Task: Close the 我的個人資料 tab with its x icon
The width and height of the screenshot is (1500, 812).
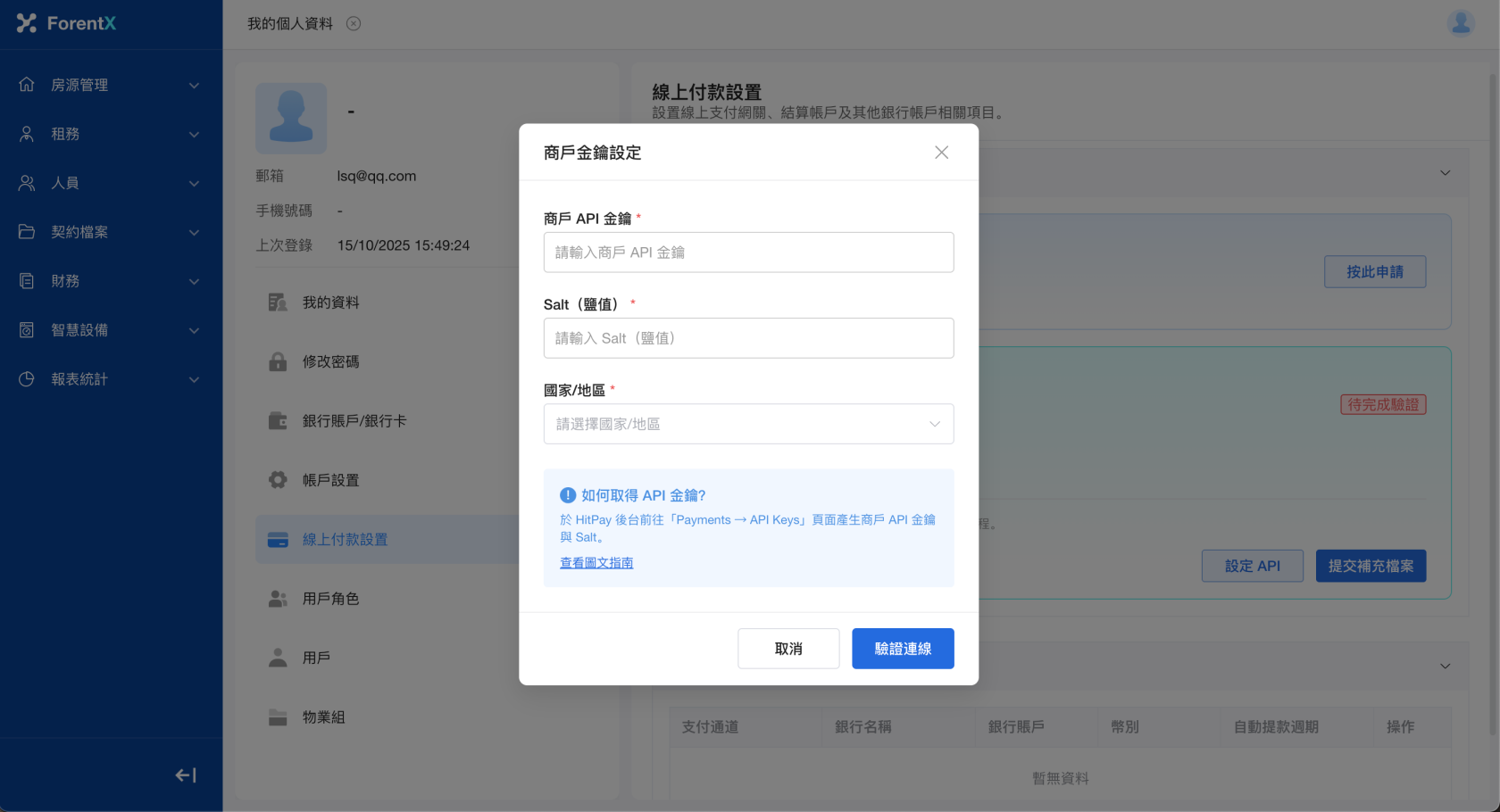Action: click(x=354, y=24)
